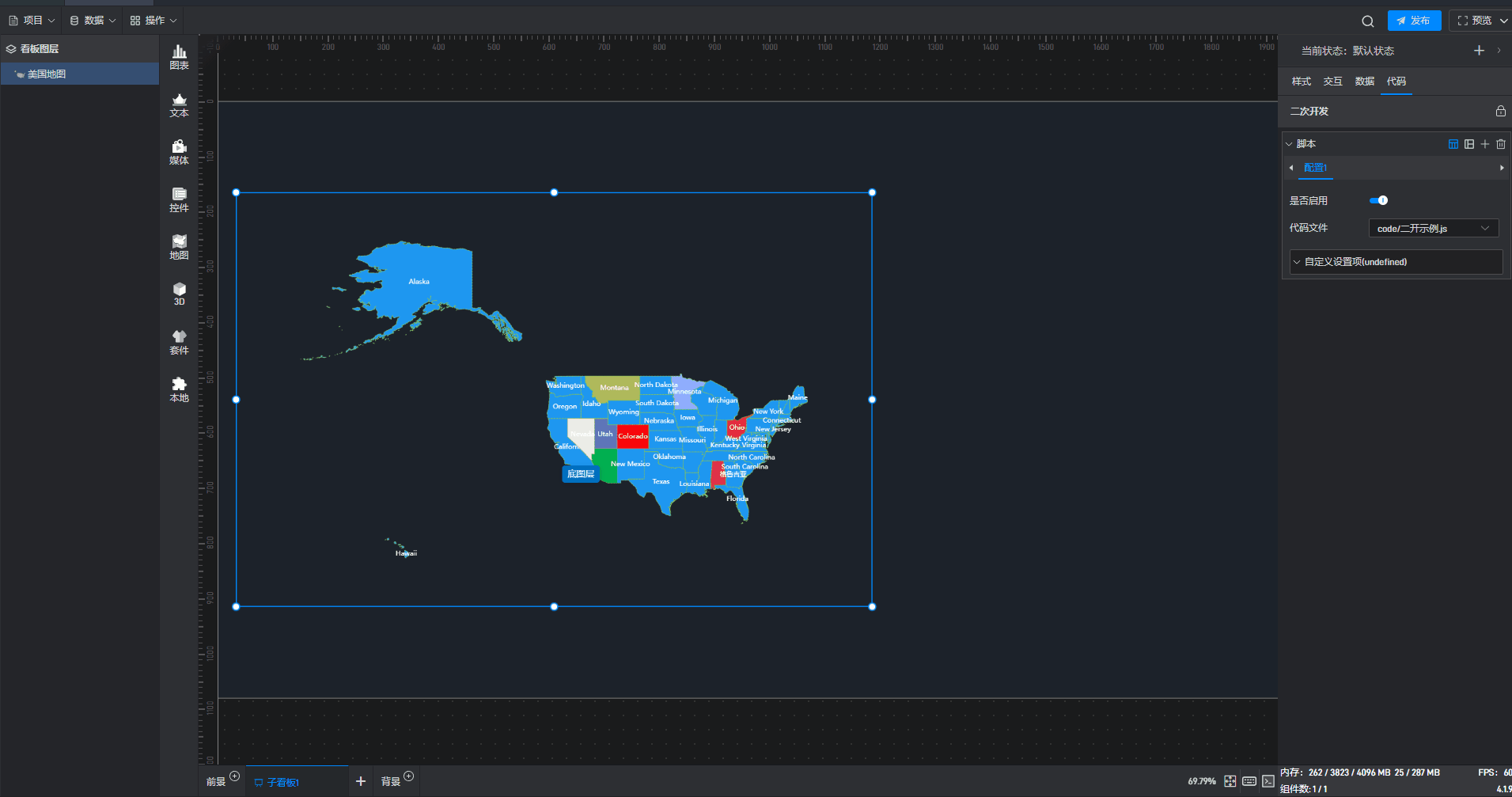Image resolution: width=1512 pixels, height=797 pixels.
Task: Open the 图表 chart components panel
Action: [179, 57]
